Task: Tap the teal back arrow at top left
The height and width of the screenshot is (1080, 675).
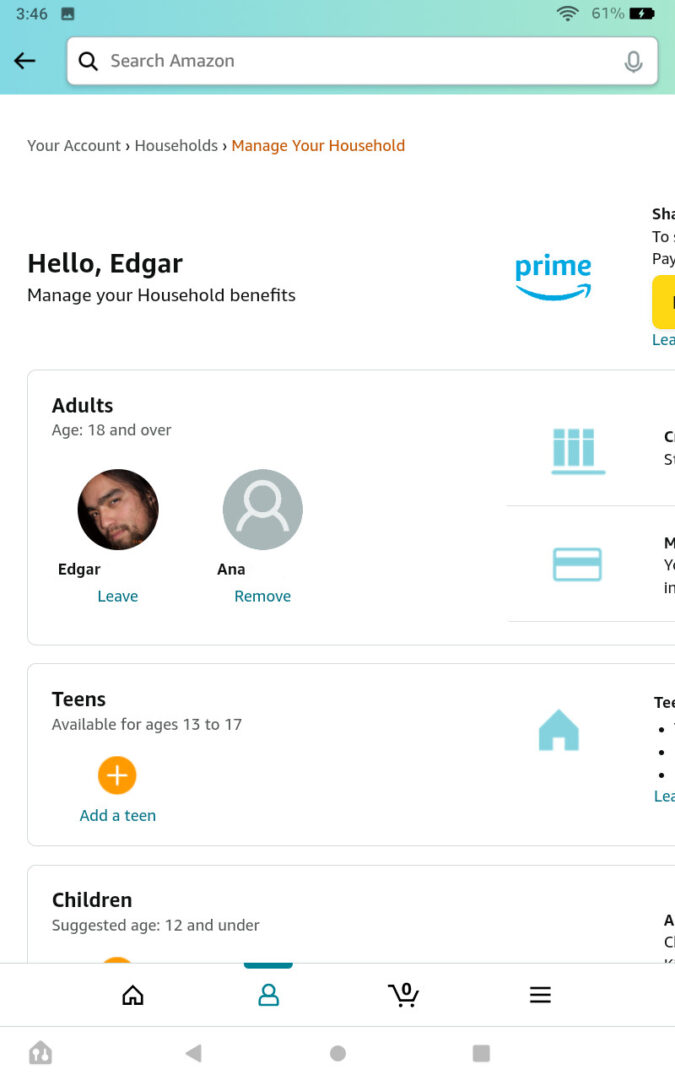Action: [x=24, y=61]
